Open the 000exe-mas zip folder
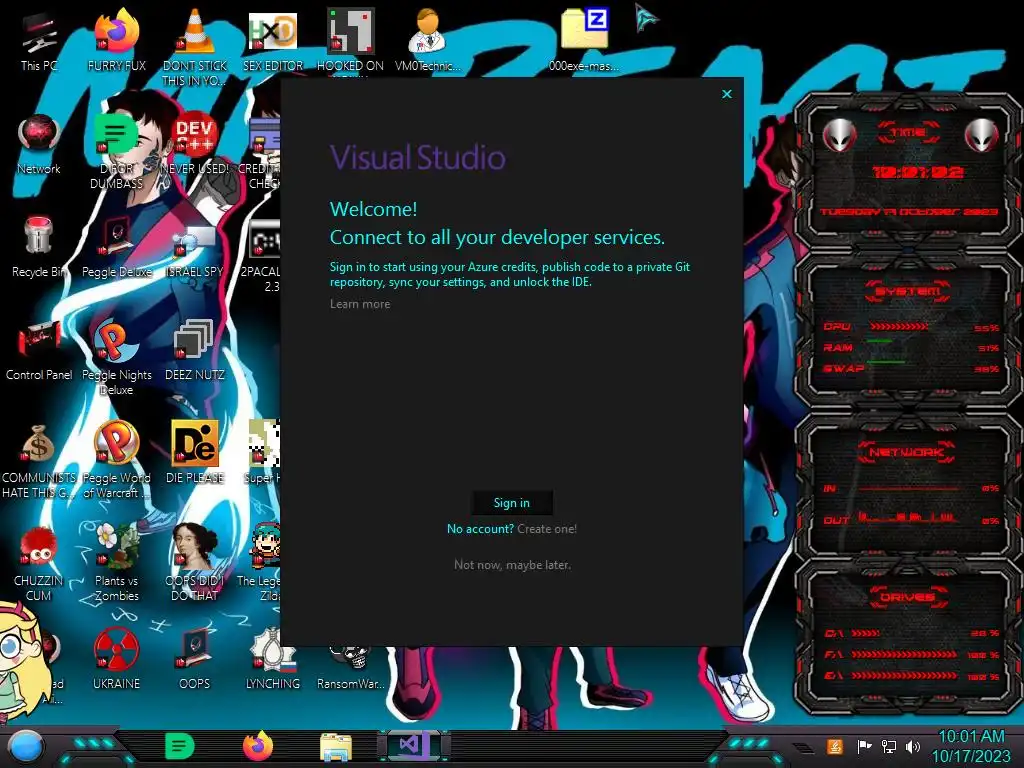This screenshot has height=768, width=1024. point(584,40)
